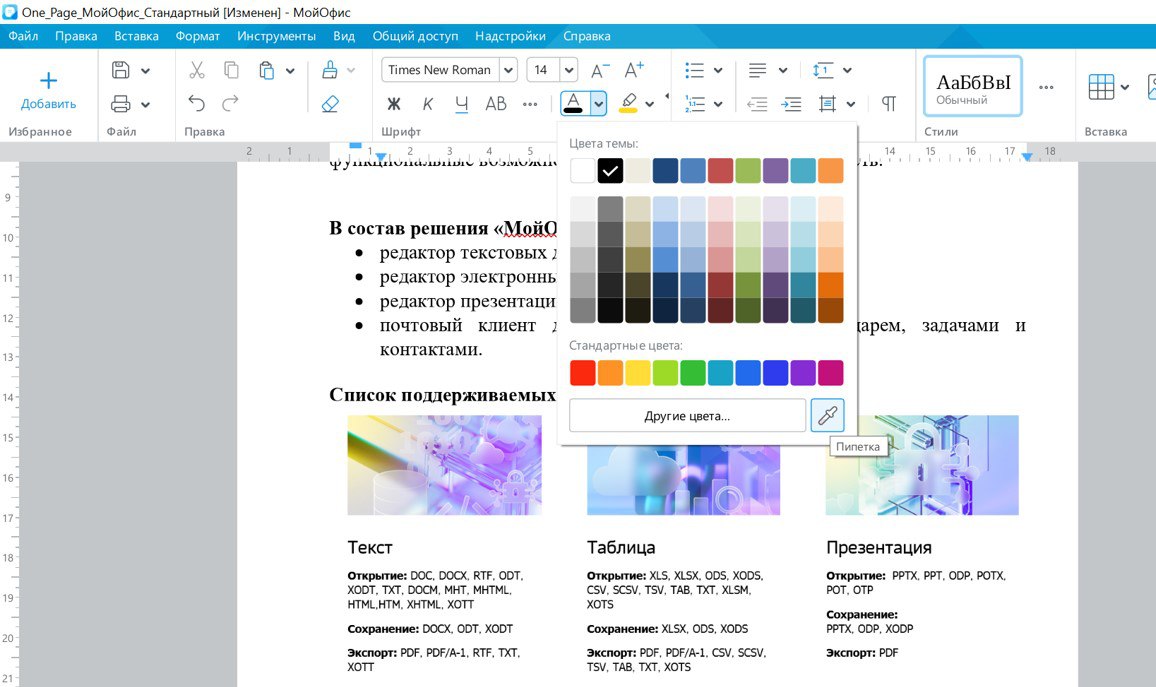Increase font size with A+ icon
This screenshot has height=687, width=1156.
(634, 70)
